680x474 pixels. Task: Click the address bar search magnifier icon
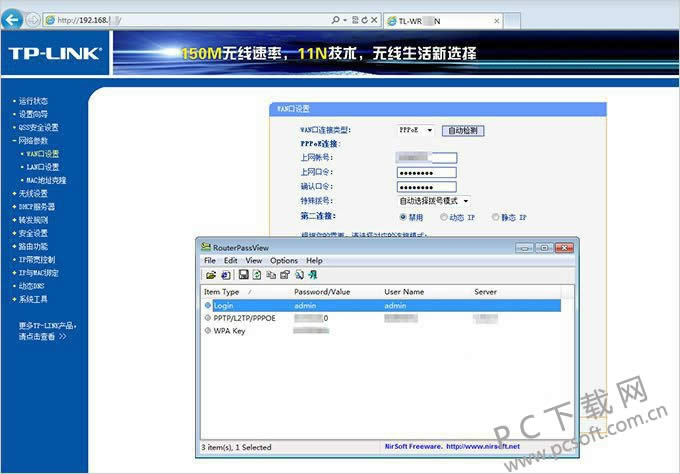(335, 20)
